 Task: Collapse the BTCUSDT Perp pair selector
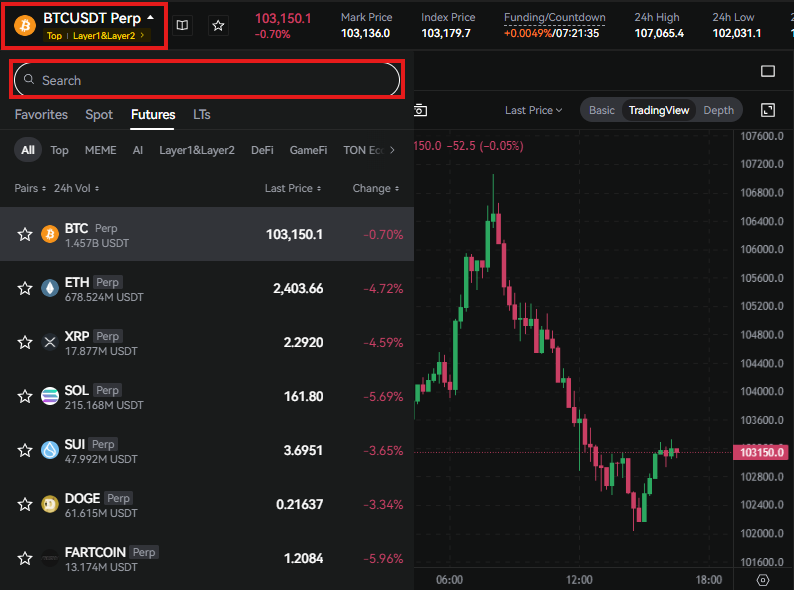150,17
